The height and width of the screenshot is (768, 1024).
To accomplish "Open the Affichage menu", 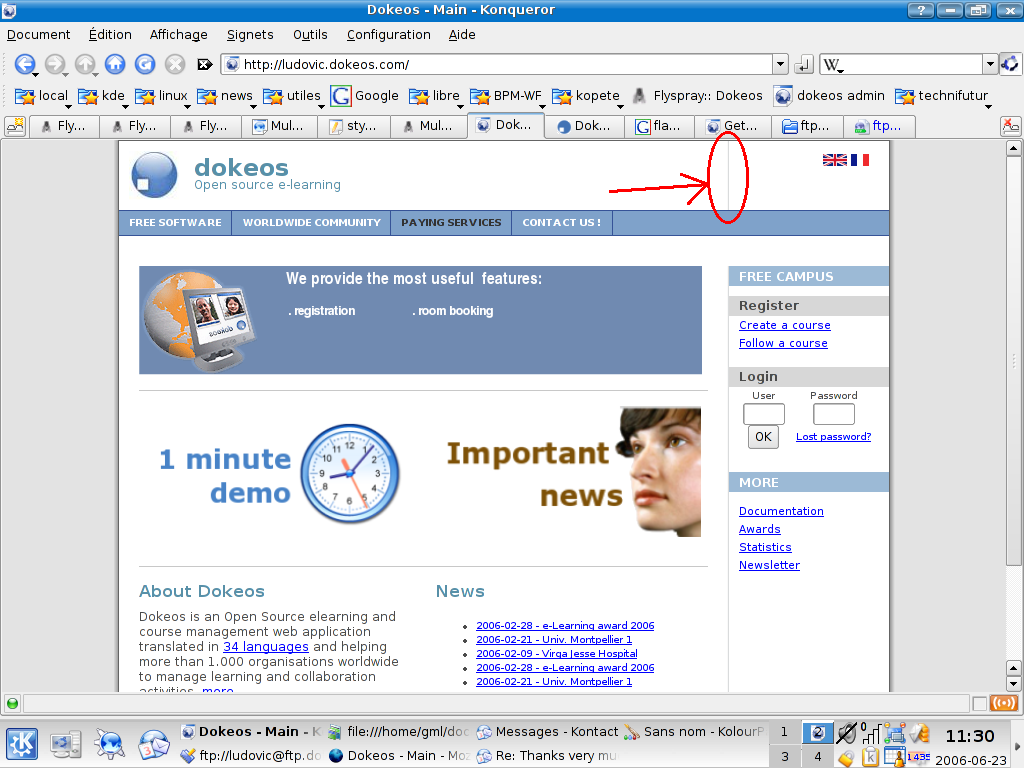I will tap(178, 35).
